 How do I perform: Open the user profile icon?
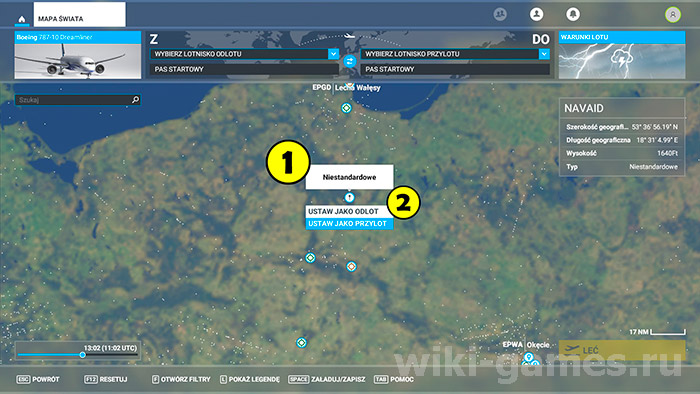(537, 14)
